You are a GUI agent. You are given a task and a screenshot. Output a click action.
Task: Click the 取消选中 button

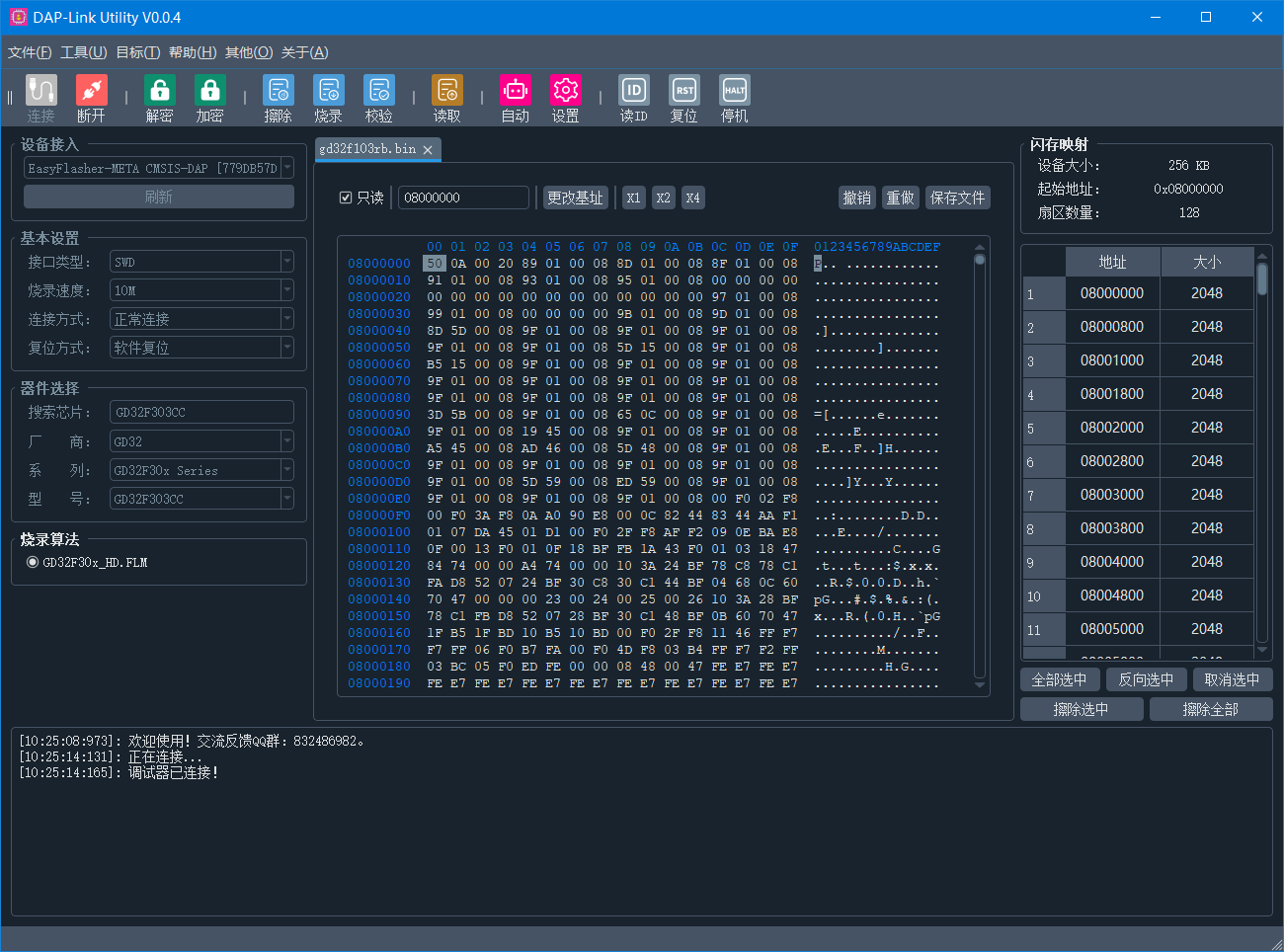tap(1233, 679)
